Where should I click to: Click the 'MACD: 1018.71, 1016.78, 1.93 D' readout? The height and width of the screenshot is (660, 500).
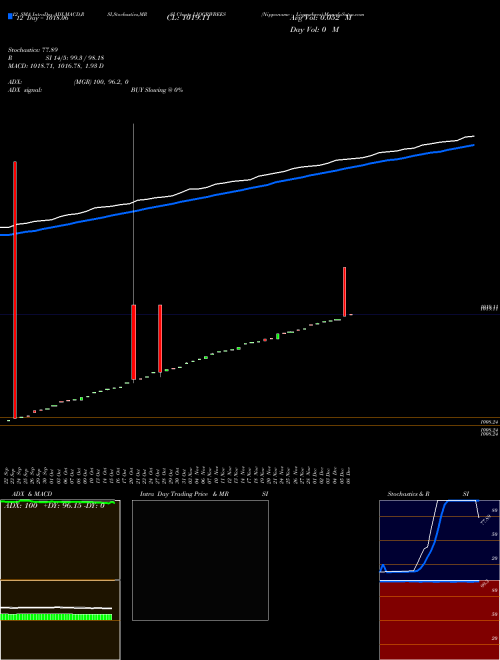56,66
